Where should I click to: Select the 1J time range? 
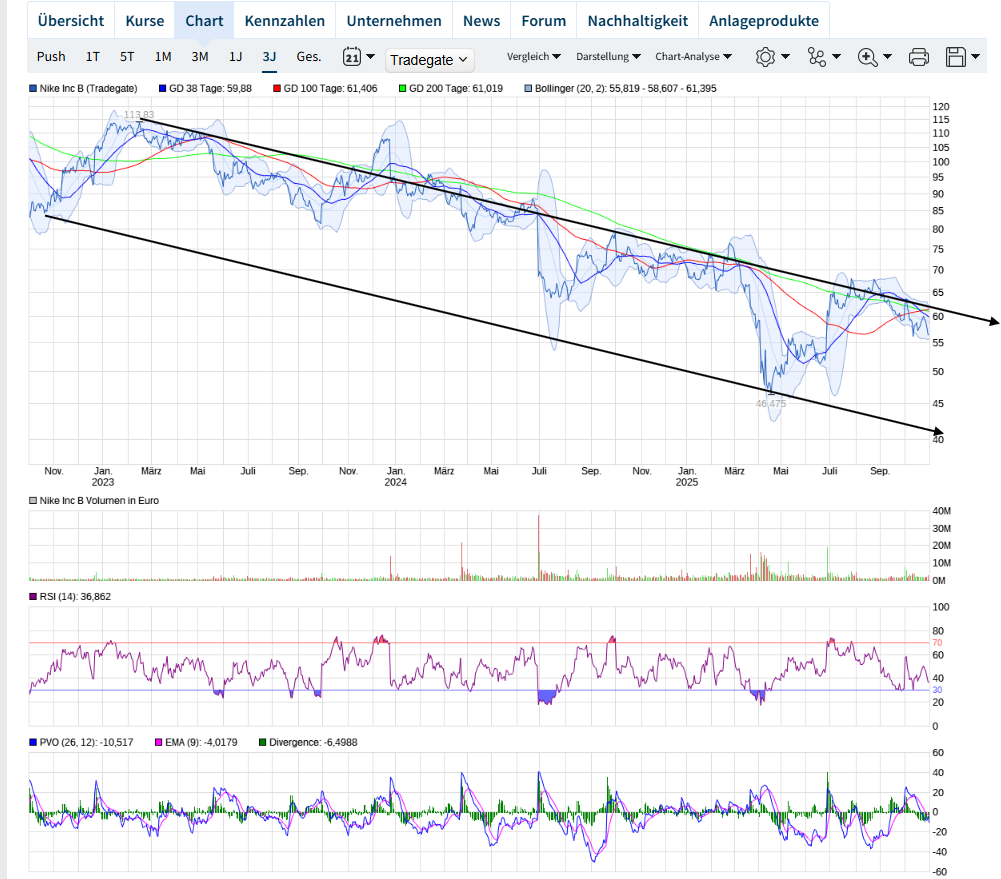coord(235,57)
